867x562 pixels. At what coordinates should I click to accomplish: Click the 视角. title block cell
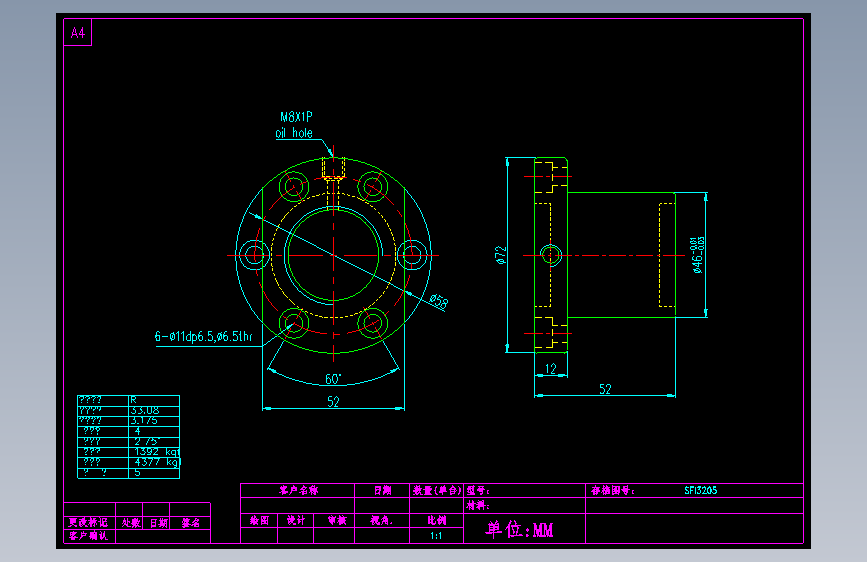click(382, 520)
